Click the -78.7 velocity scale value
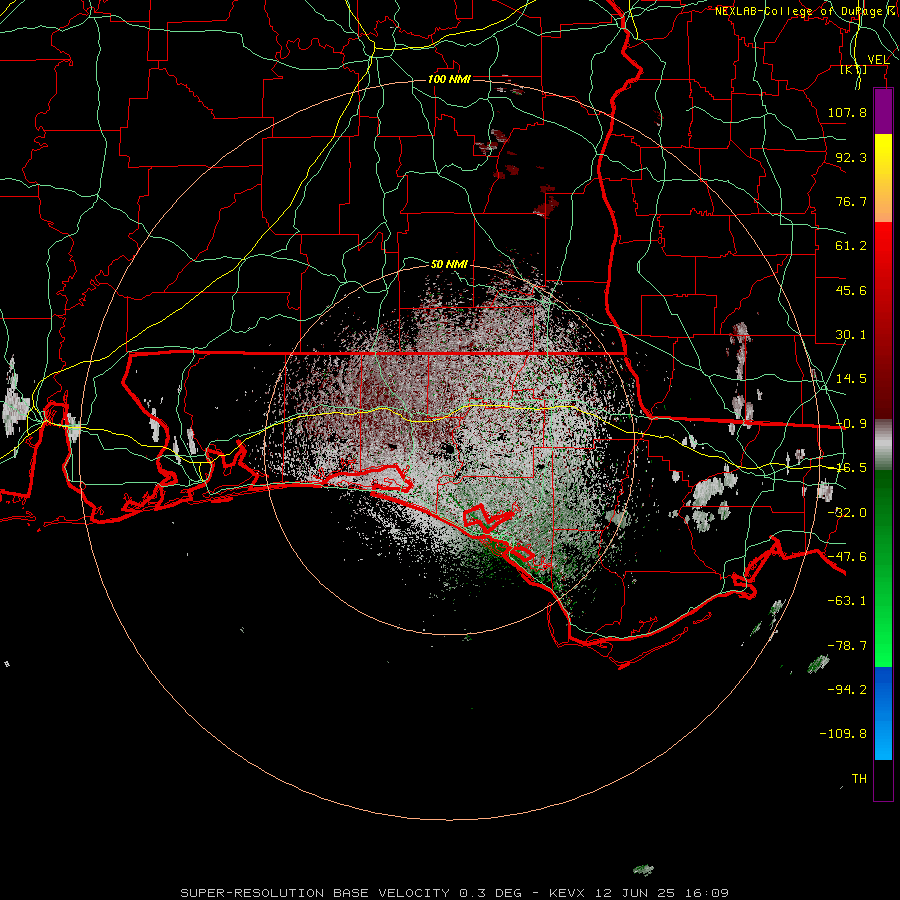 [x=847, y=646]
